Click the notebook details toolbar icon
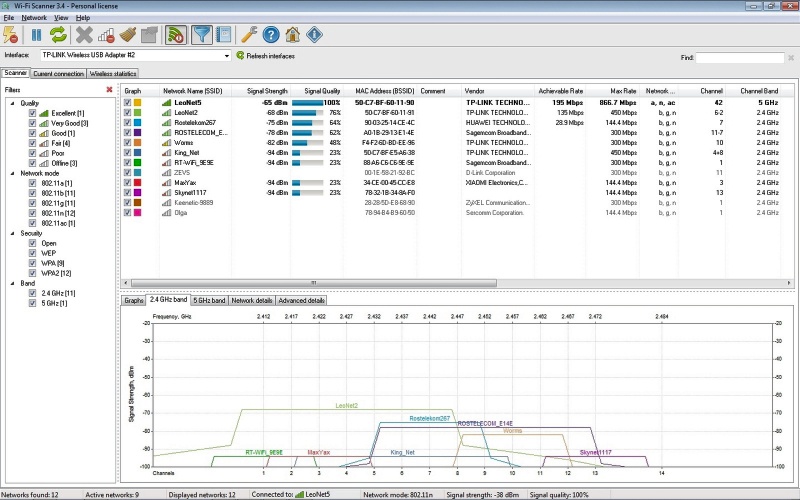Viewport: 800px width, 500px height. 224,35
